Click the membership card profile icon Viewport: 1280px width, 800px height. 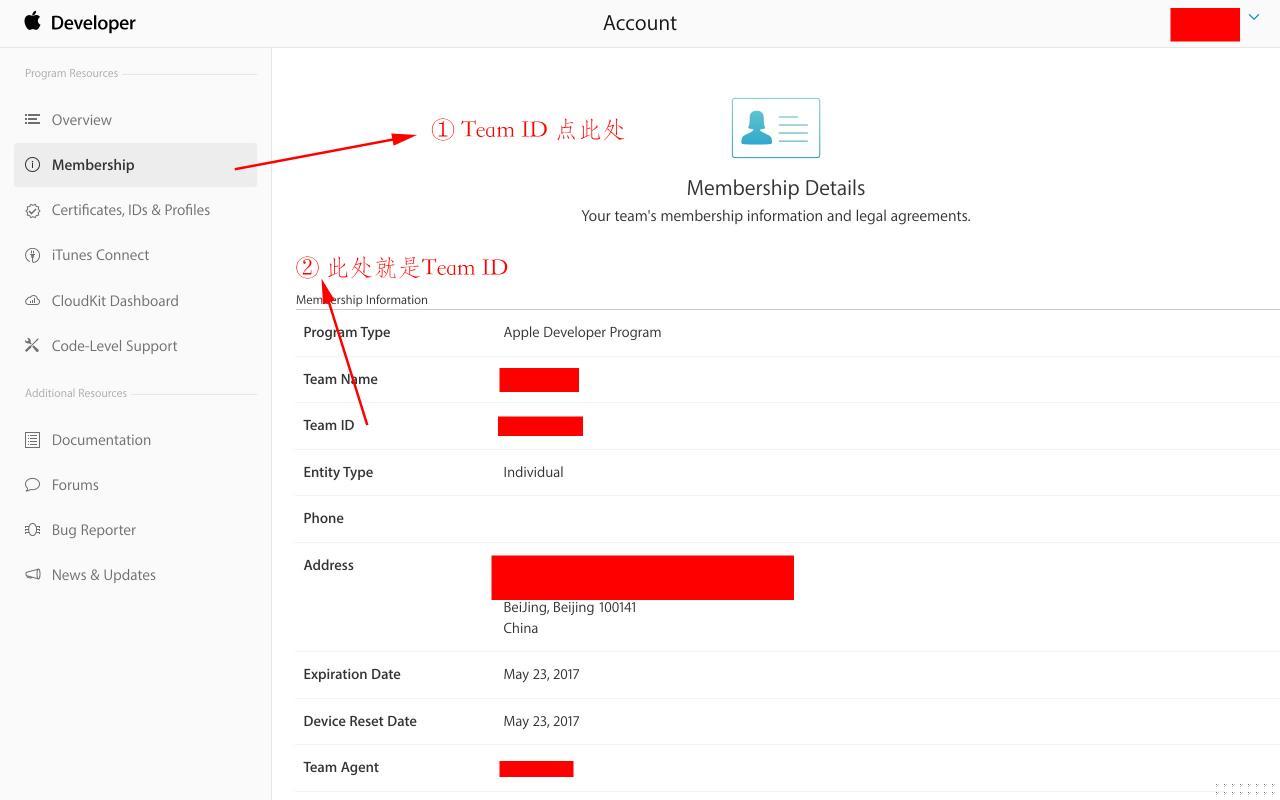(x=776, y=128)
